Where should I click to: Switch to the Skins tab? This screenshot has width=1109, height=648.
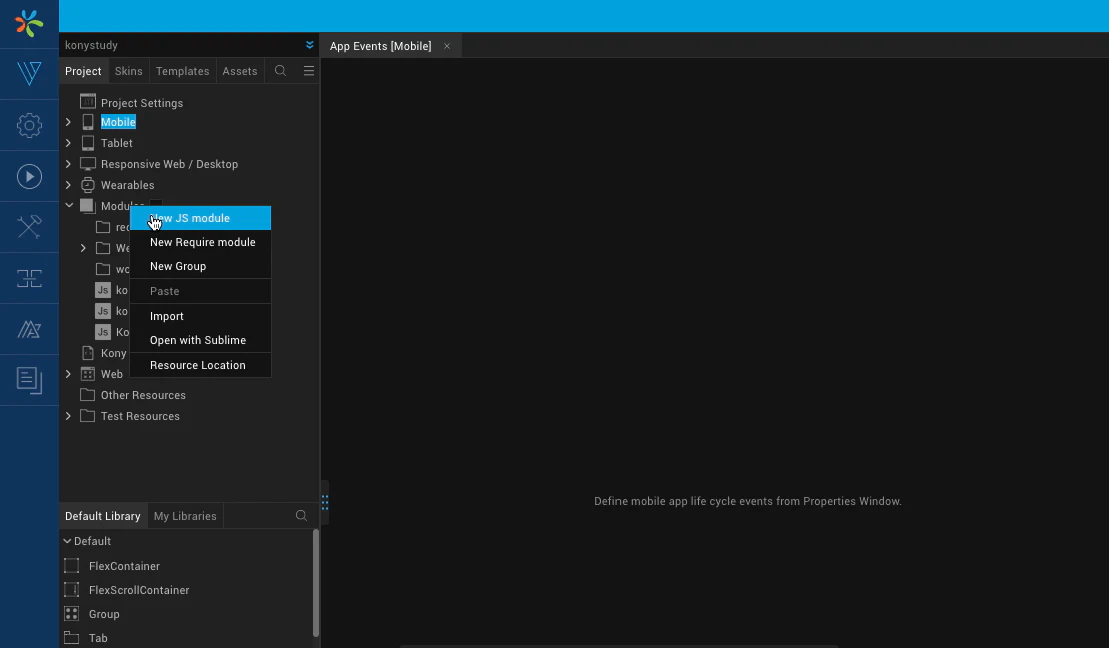[x=129, y=71]
